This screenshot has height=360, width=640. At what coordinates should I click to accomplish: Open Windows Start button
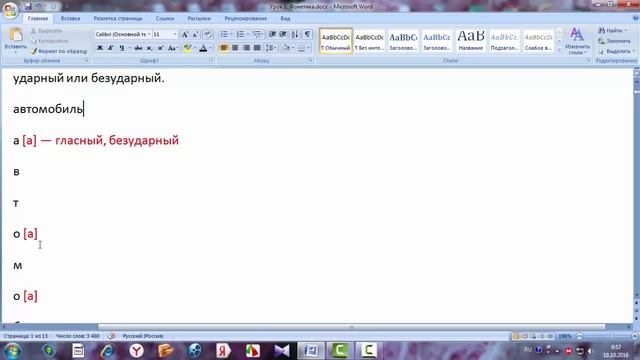[x=12, y=351]
